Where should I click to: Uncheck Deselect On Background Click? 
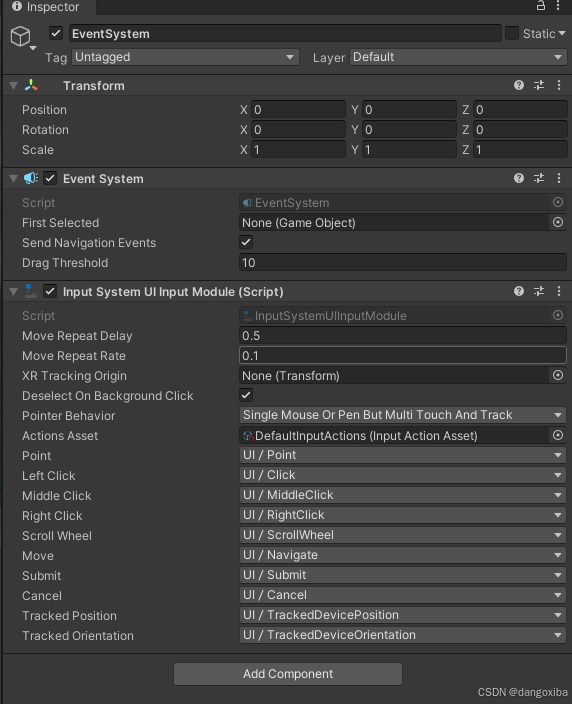pyautogui.click(x=246, y=395)
